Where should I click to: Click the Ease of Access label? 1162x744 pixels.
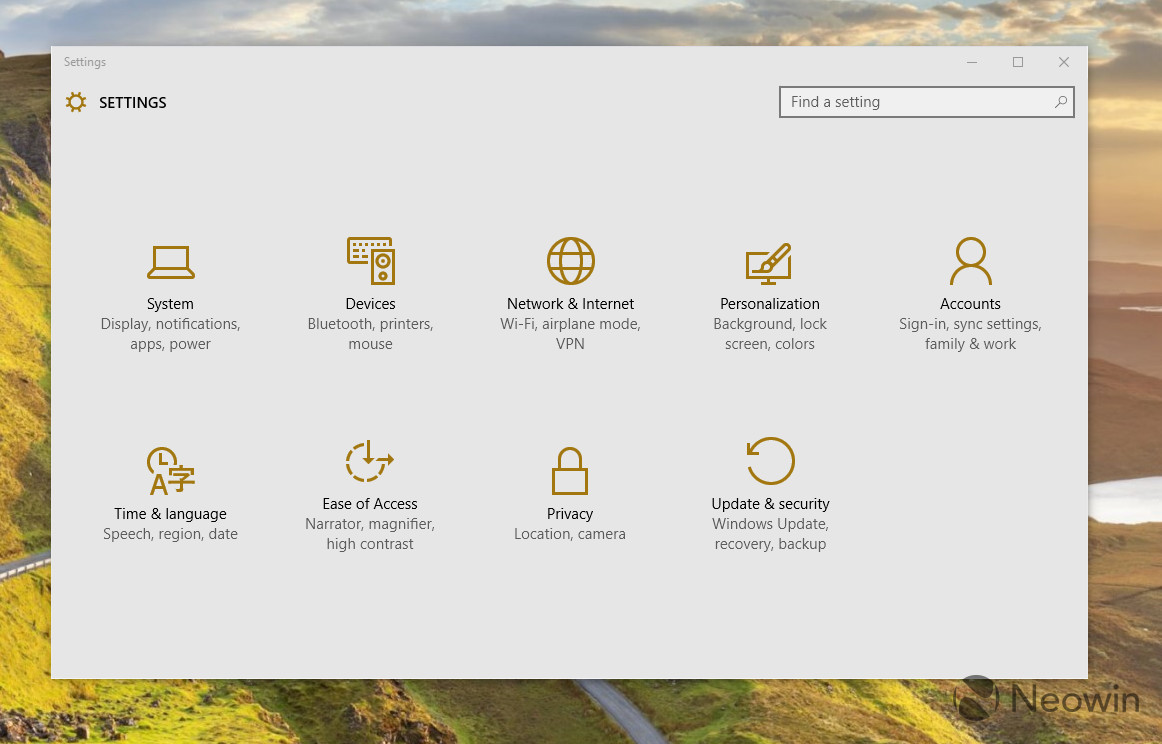pyautogui.click(x=370, y=504)
